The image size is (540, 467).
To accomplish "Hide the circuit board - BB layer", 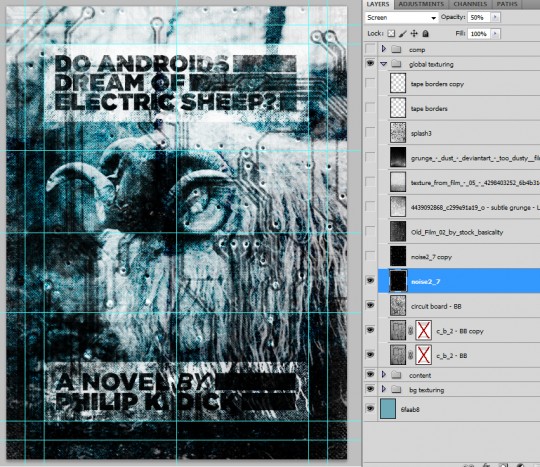I will [370, 305].
